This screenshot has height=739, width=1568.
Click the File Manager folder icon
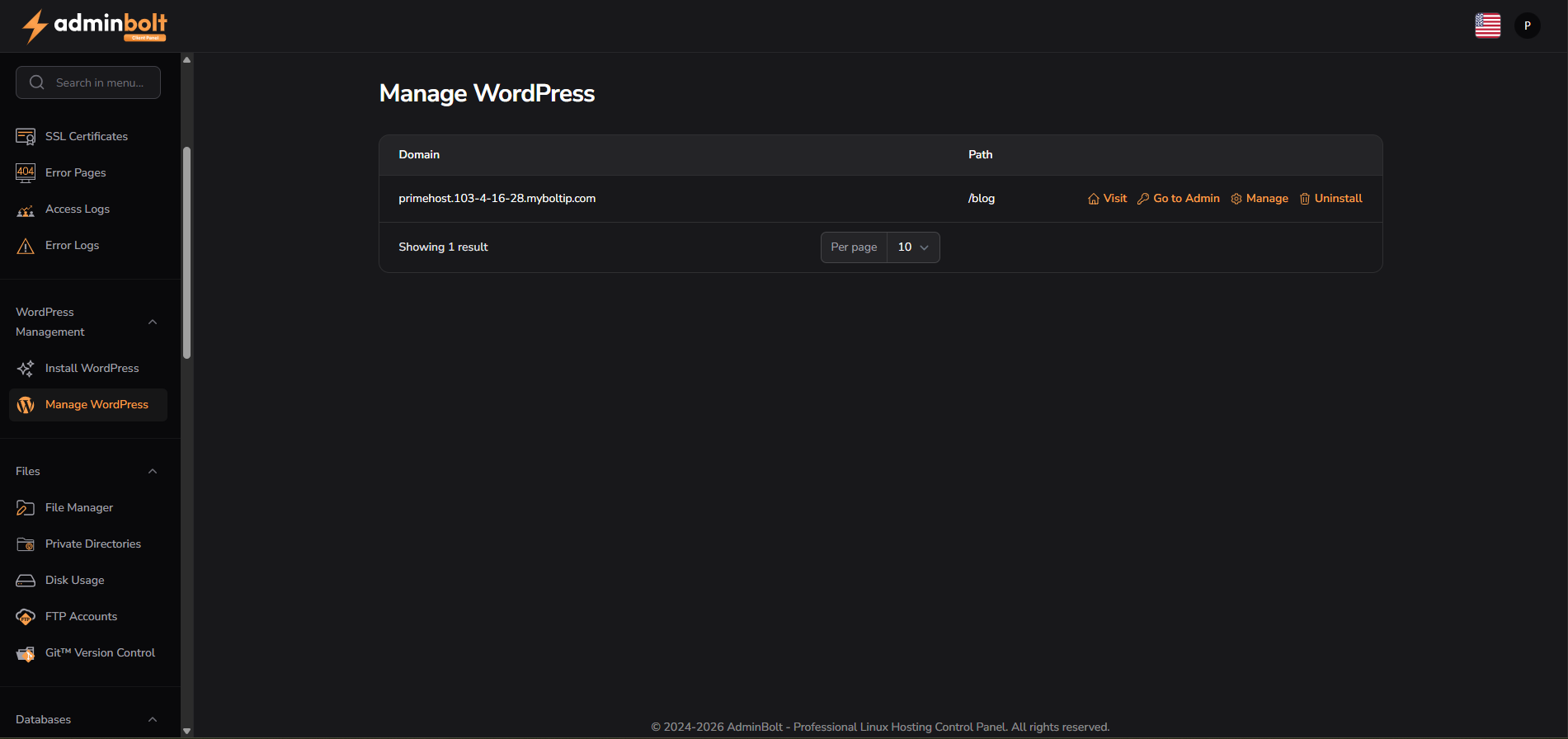(26, 507)
